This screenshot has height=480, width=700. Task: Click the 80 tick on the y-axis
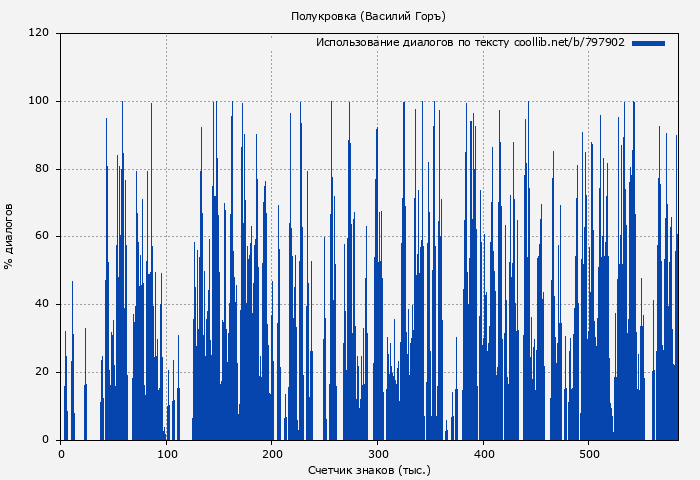pyautogui.click(x=42, y=169)
